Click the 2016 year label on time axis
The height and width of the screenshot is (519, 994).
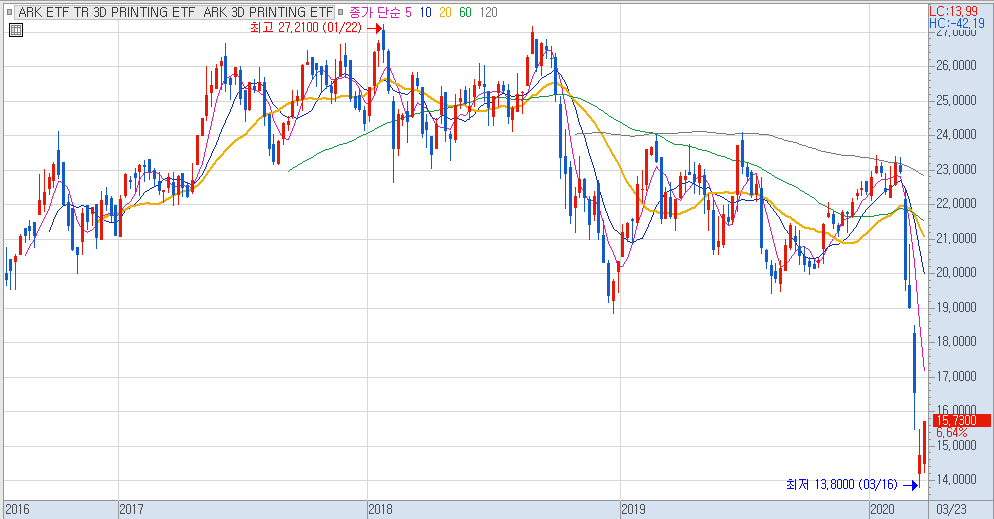(x=17, y=509)
